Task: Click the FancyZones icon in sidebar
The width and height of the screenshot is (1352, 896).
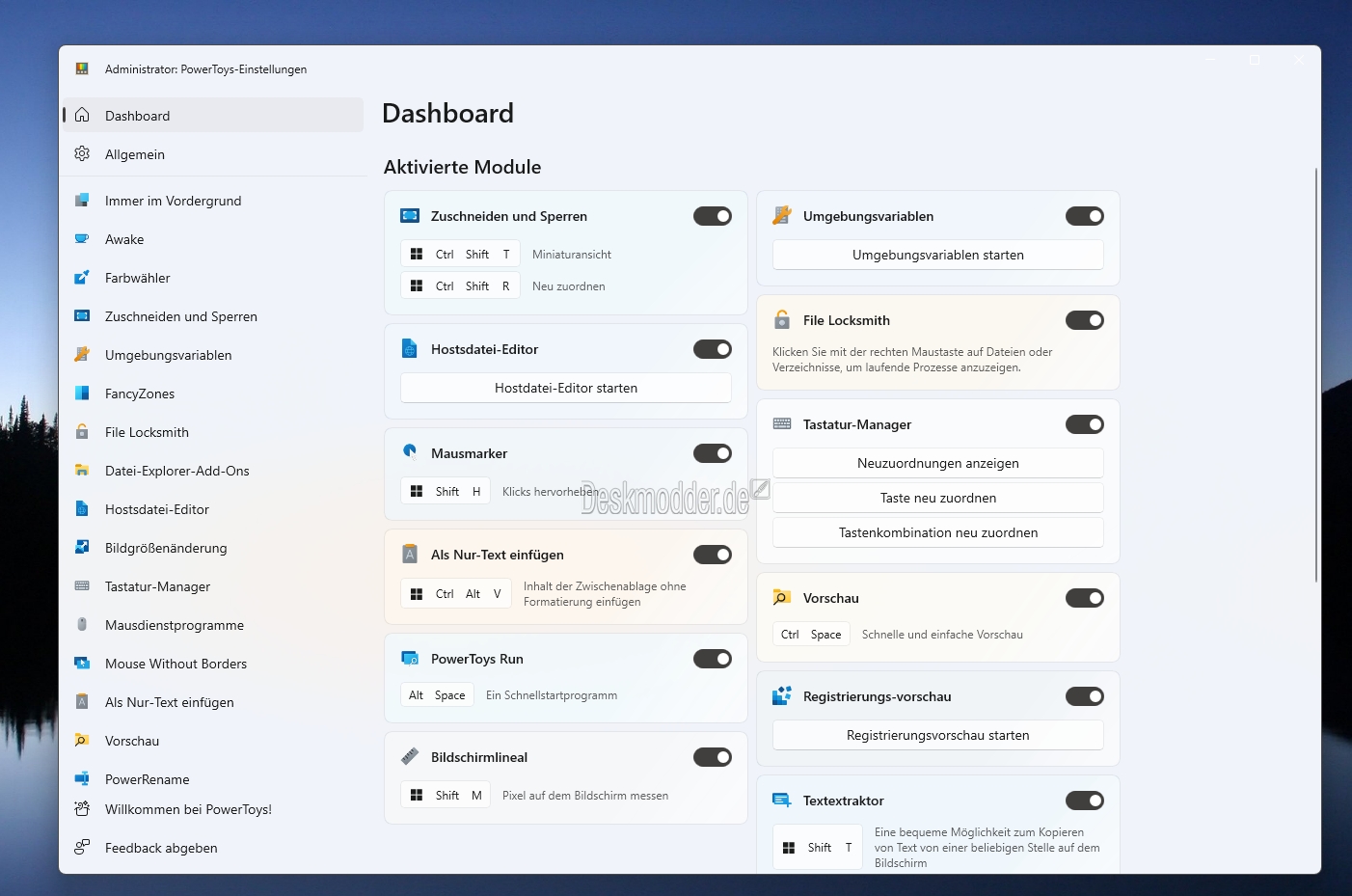Action: coord(82,394)
